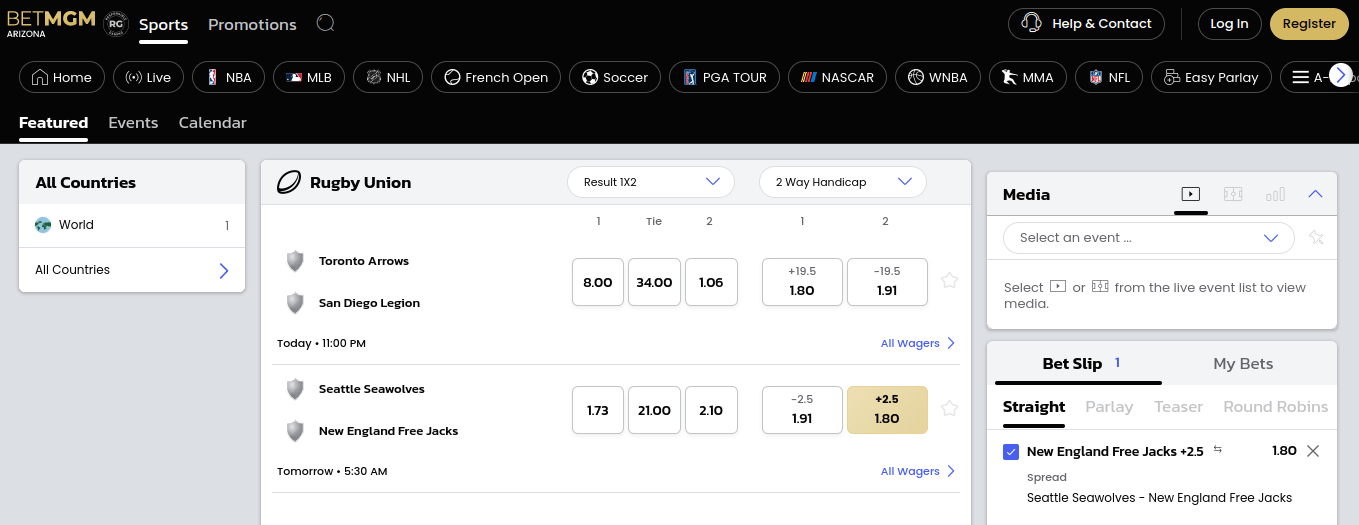Viewport: 1359px width, 525px height.
Task: Select the Straight bet type tab
Action: pyautogui.click(x=1034, y=407)
